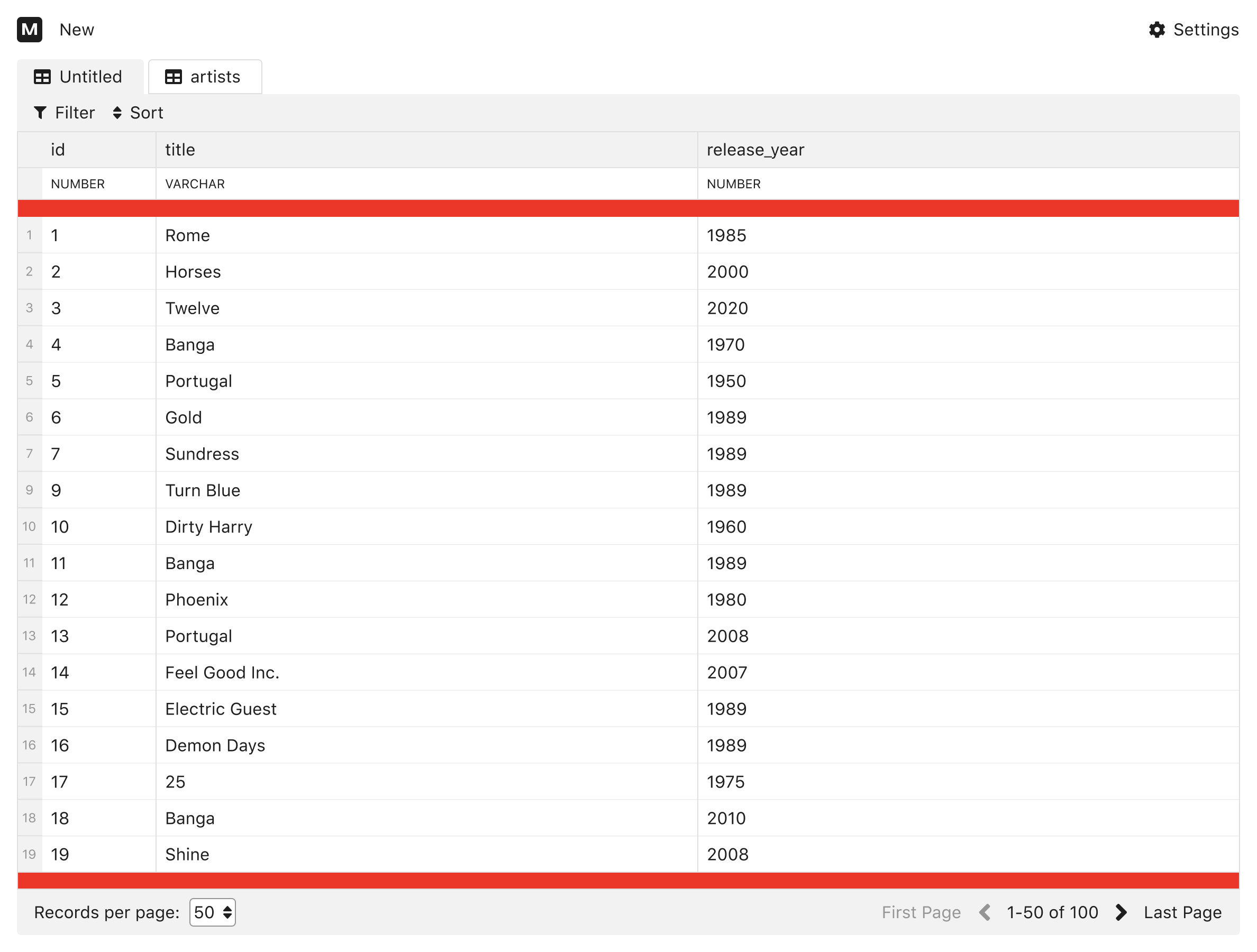Switch to the artists tab

tap(205, 77)
